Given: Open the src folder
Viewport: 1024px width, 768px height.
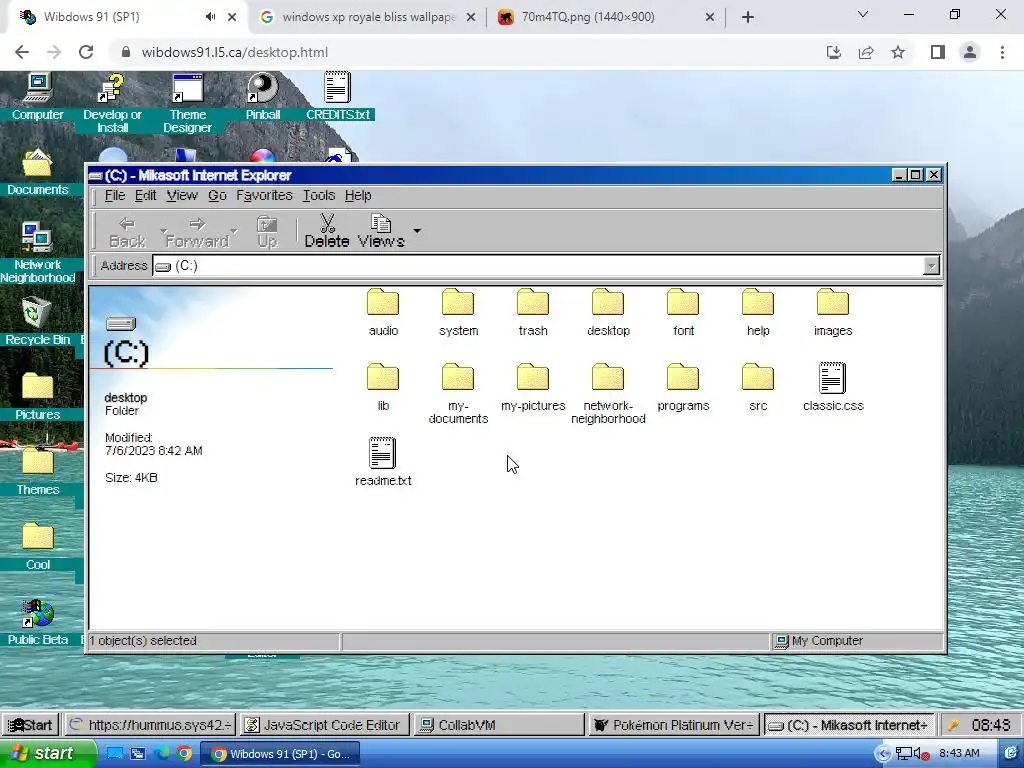Looking at the screenshot, I should click(758, 388).
